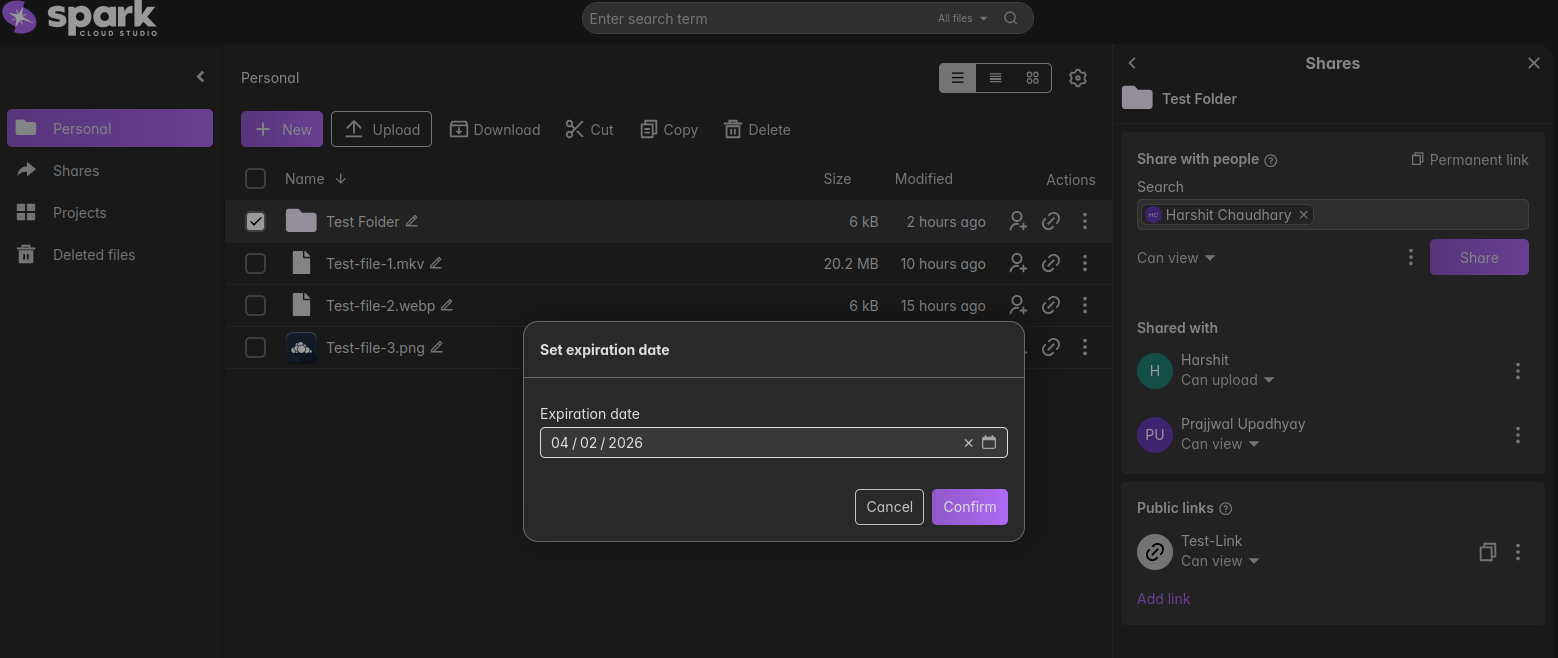This screenshot has width=1558, height=658.
Task: Open view settings gear icon
Action: [x=1077, y=78]
